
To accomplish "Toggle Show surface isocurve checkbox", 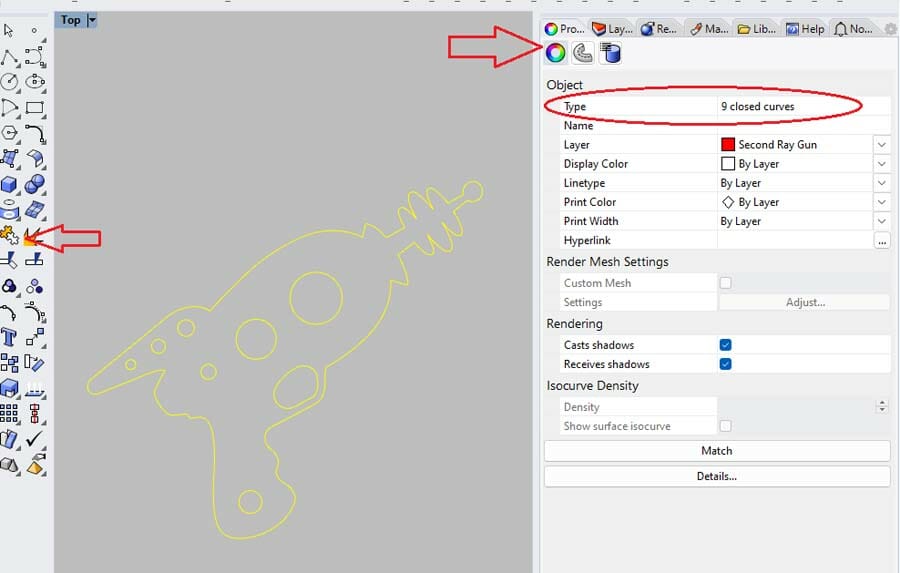I will (726, 426).
